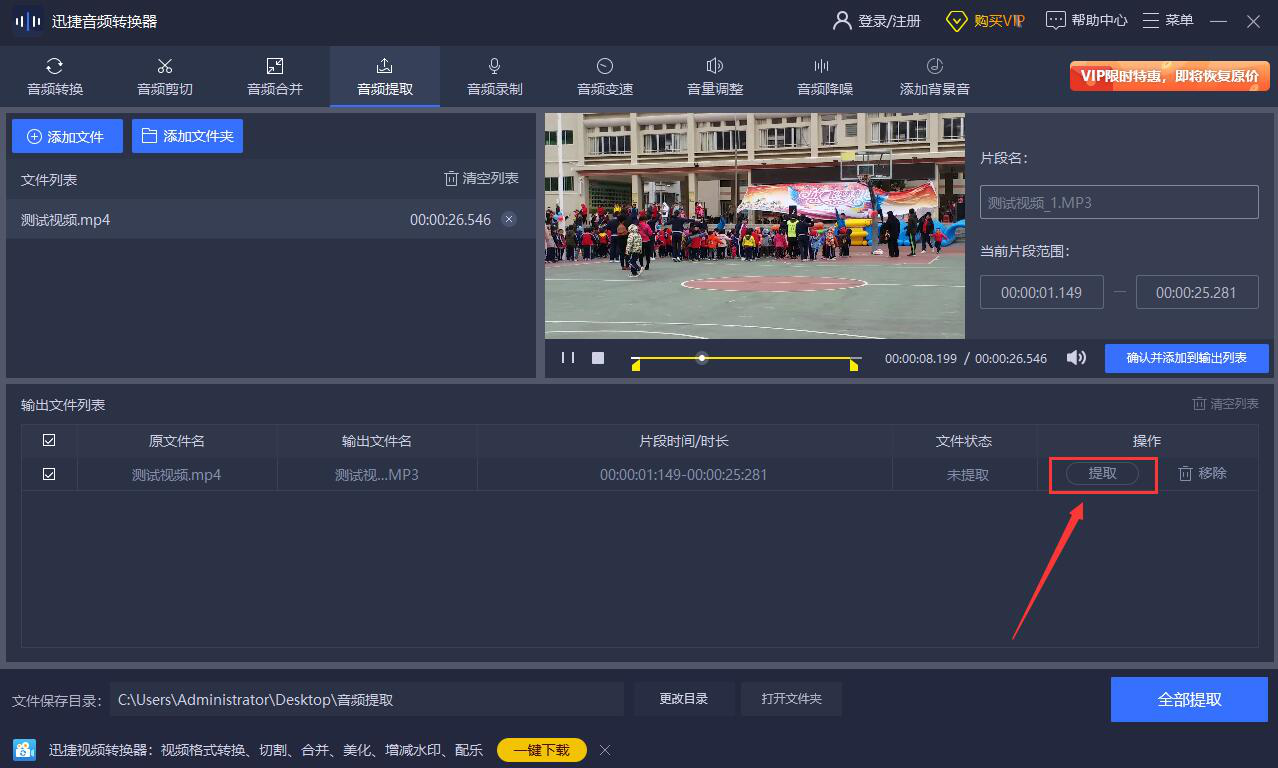1278x768 pixels.
Task: Open the 音频合并 audio merge tool
Action: (275, 77)
